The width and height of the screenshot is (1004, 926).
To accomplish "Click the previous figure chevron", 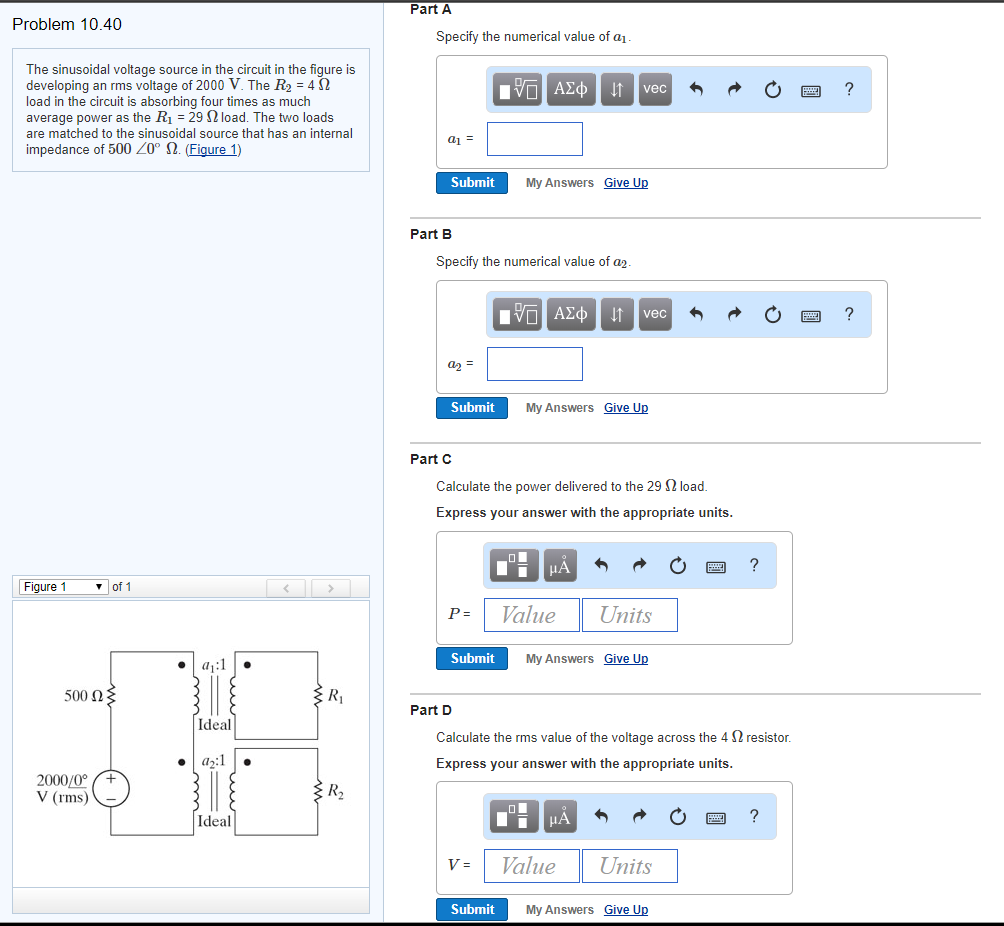I will (287, 587).
